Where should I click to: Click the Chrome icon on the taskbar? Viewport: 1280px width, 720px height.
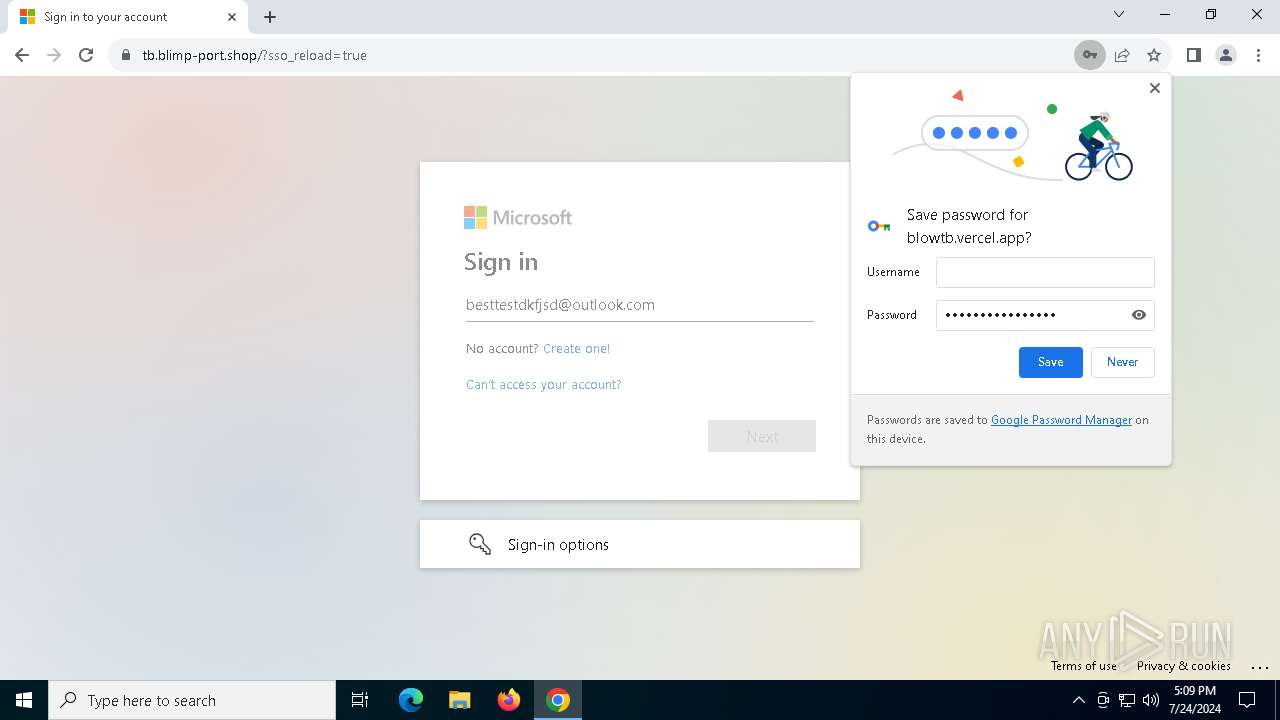pyautogui.click(x=558, y=700)
